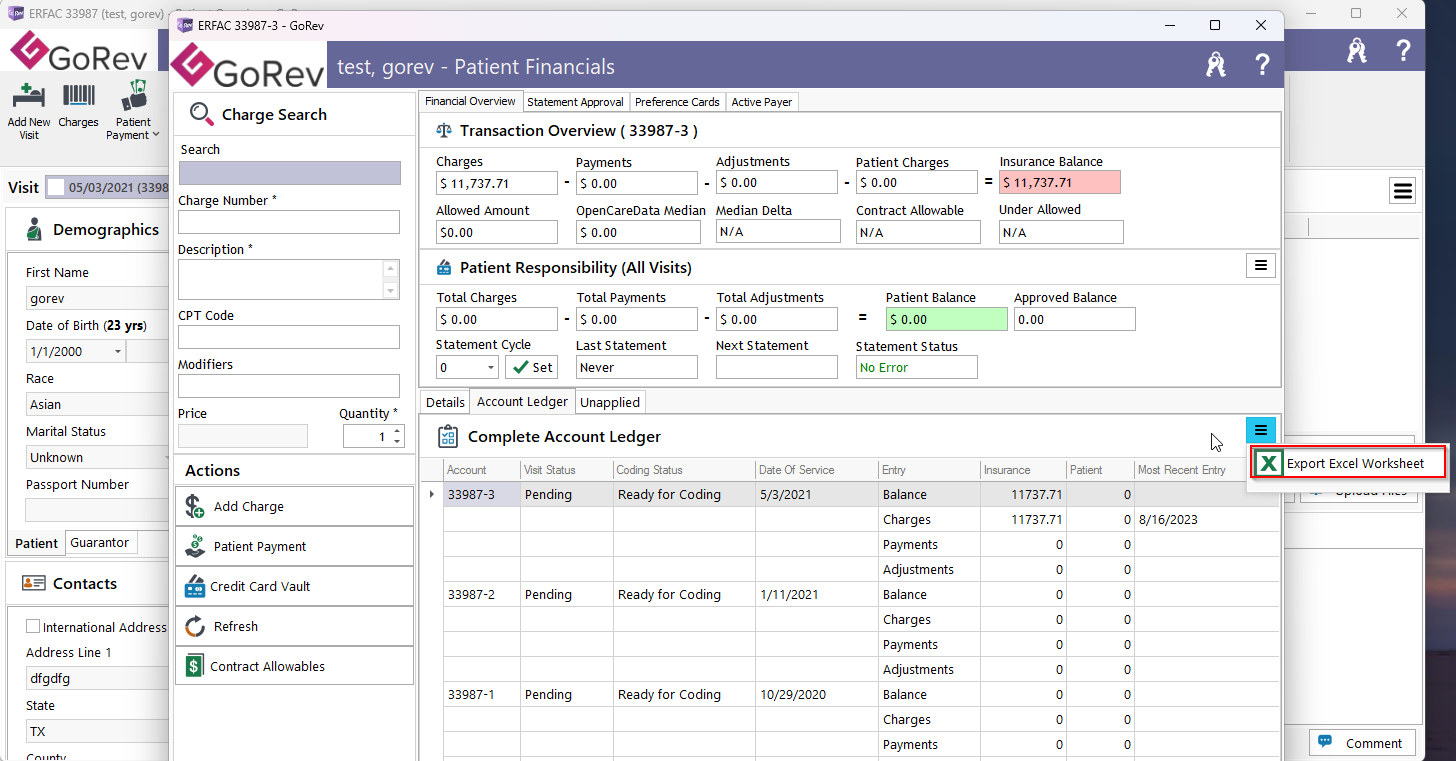The width and height of the screenshot is (1456, 761).
Task: Click the Comment button
Action: pos(1361,743)
